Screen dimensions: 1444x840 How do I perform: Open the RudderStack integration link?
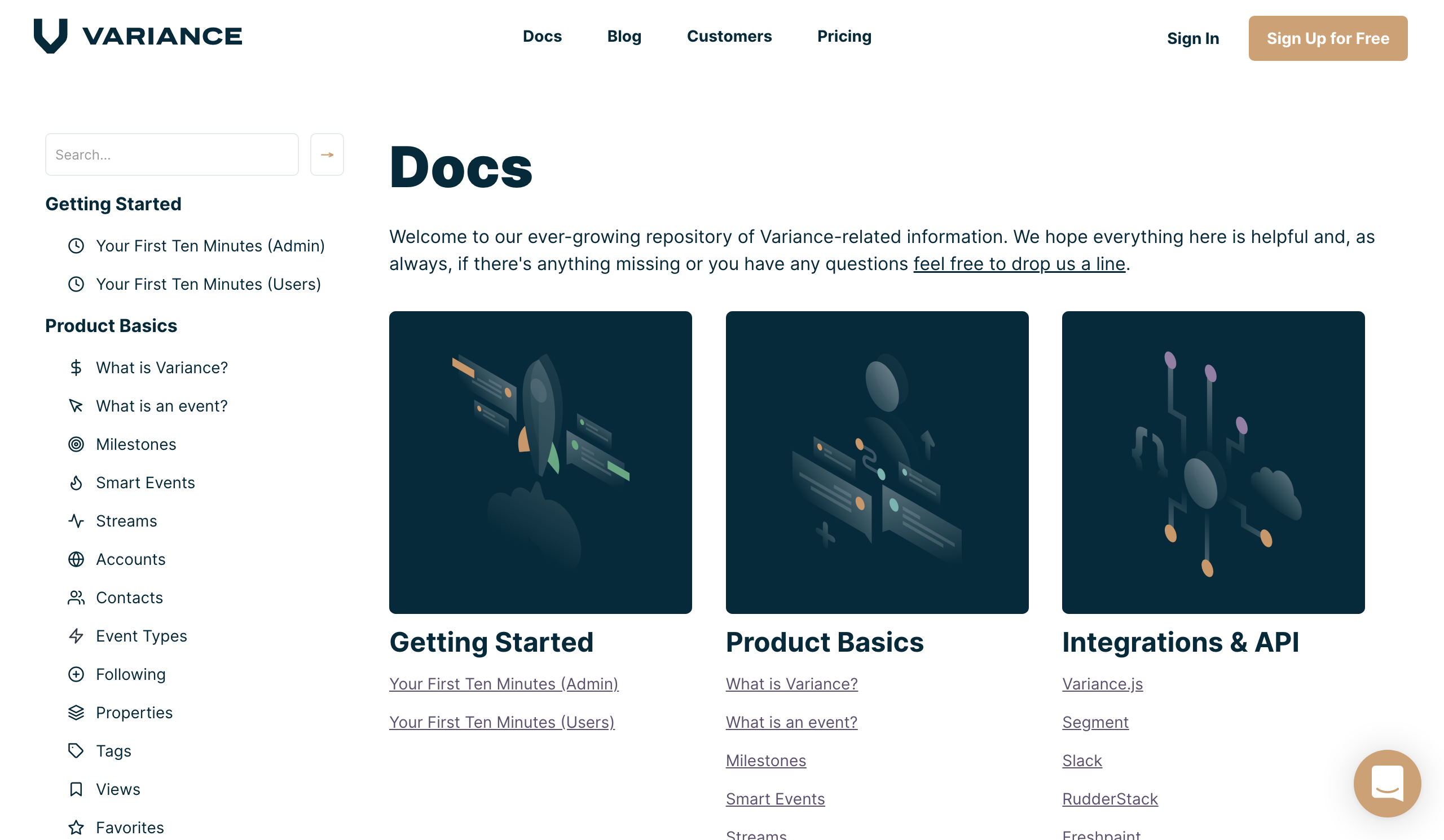[x=1111, y=799]
